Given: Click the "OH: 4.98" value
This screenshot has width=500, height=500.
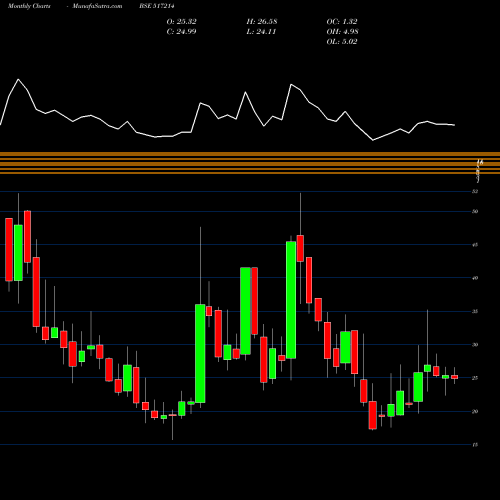Looking at the screenshot, I should [342, 32].
